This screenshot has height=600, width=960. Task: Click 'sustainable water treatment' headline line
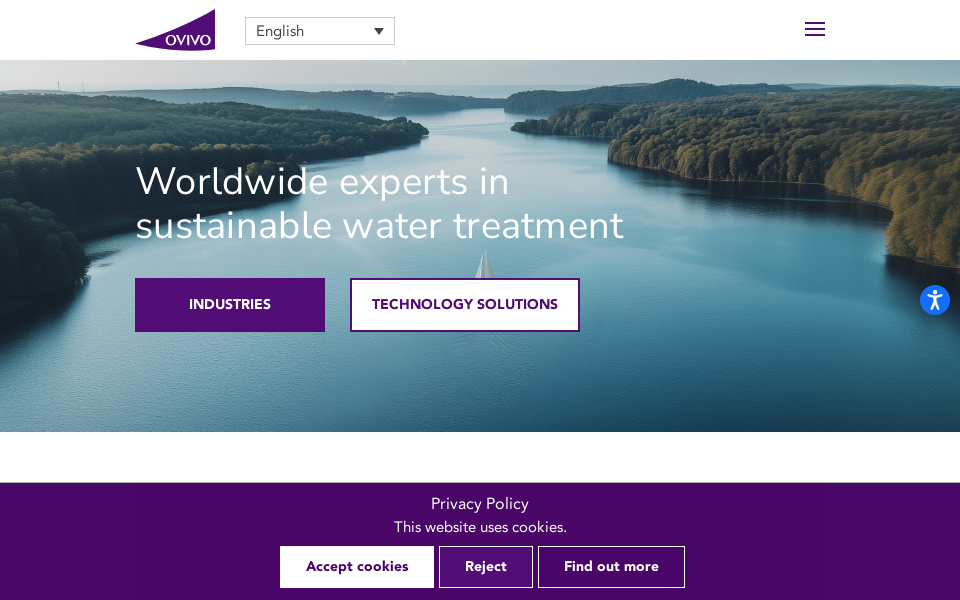point(380,226)
